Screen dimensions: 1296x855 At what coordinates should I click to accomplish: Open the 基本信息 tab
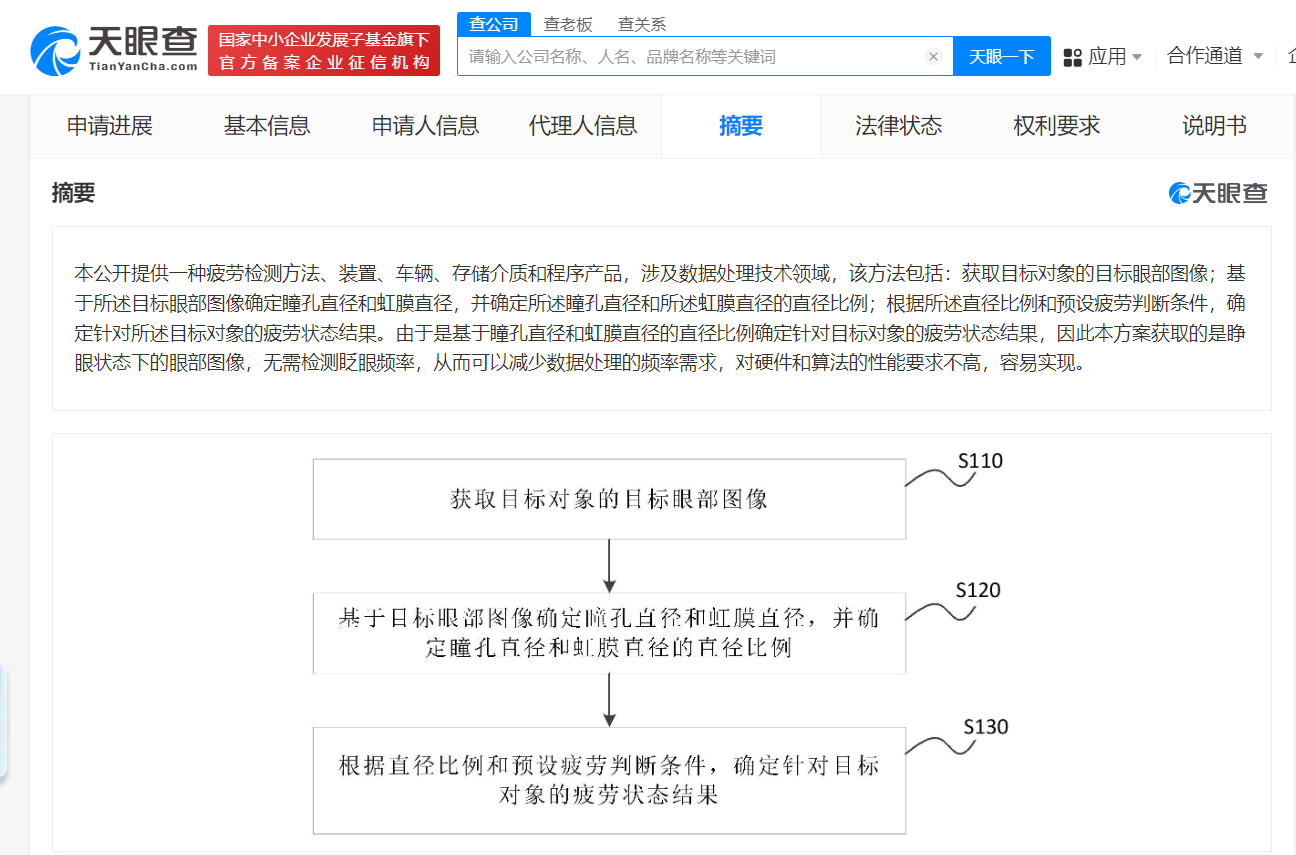[x=267, y=126]
